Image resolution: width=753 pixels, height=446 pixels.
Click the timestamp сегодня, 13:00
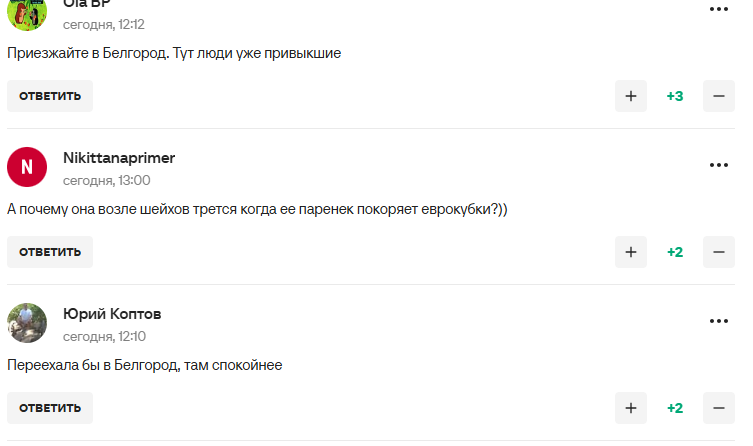pyautogui.click(x=107, y=180)
